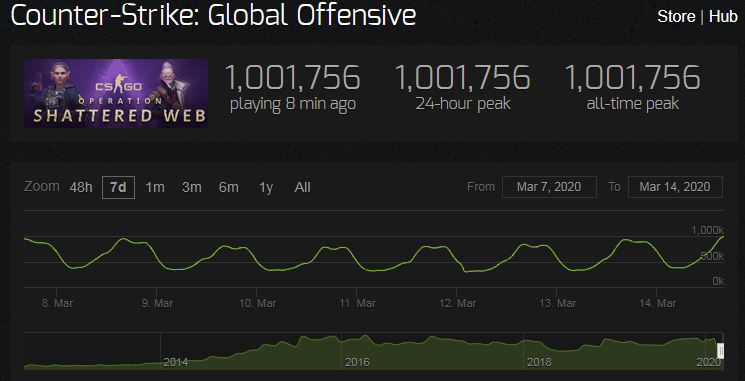Show all-time data with All zoom
This screenshot has height=381, width=745.
pyautogui.click(x=302, y=188)
